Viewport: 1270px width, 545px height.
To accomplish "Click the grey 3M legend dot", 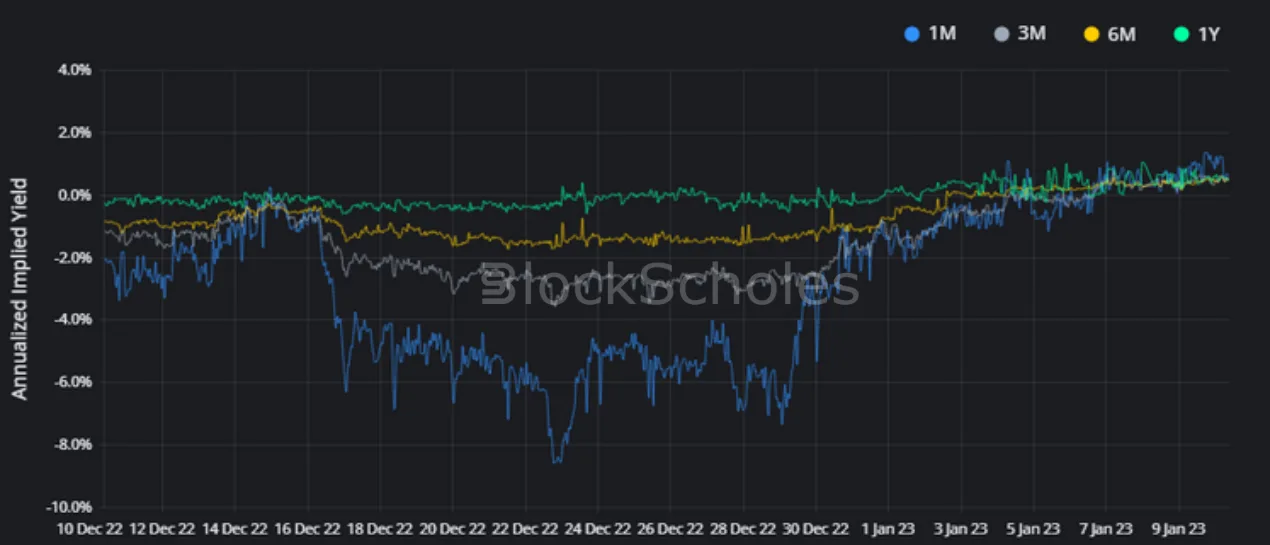I will point(1000,33).
